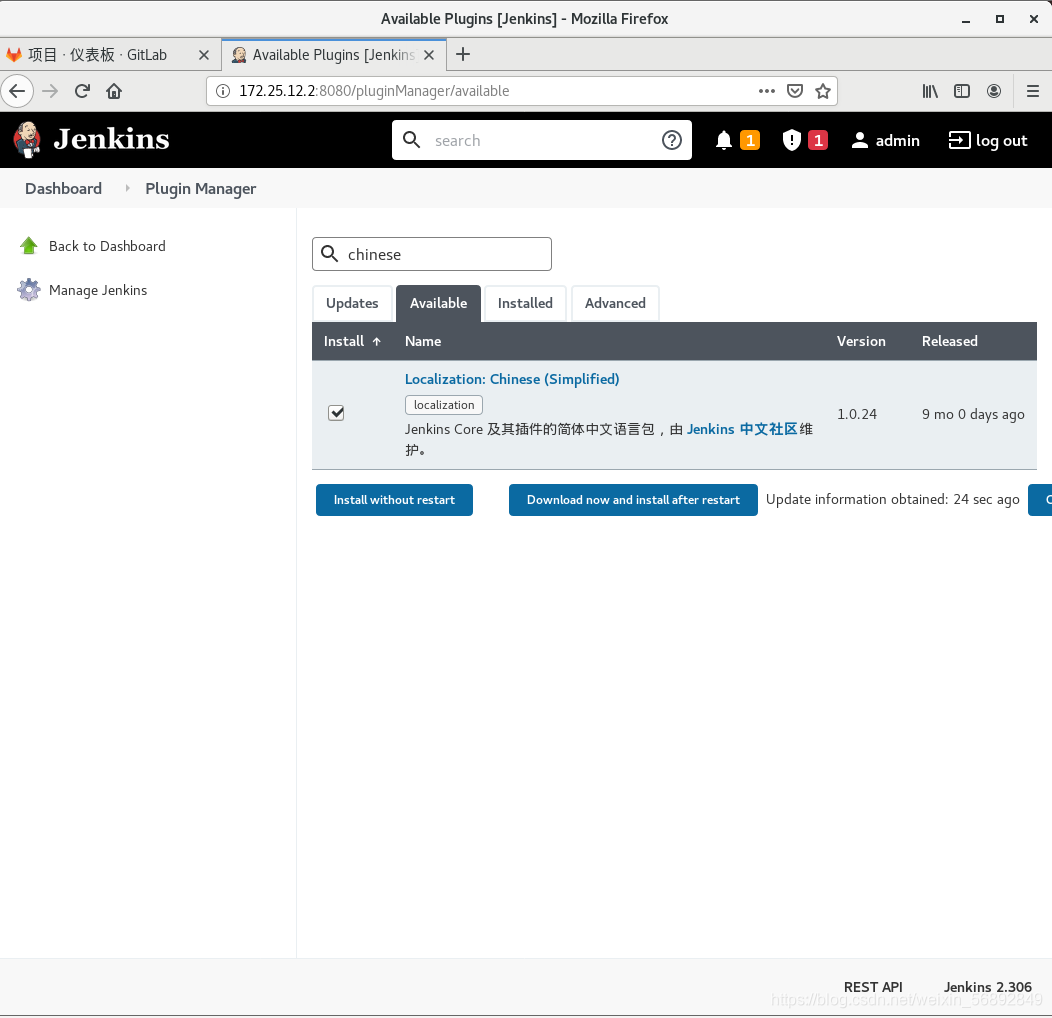The height and width of the screenshot is (1018, 1052).
Task: Sort by the Version column header
Action: point(861,341)
